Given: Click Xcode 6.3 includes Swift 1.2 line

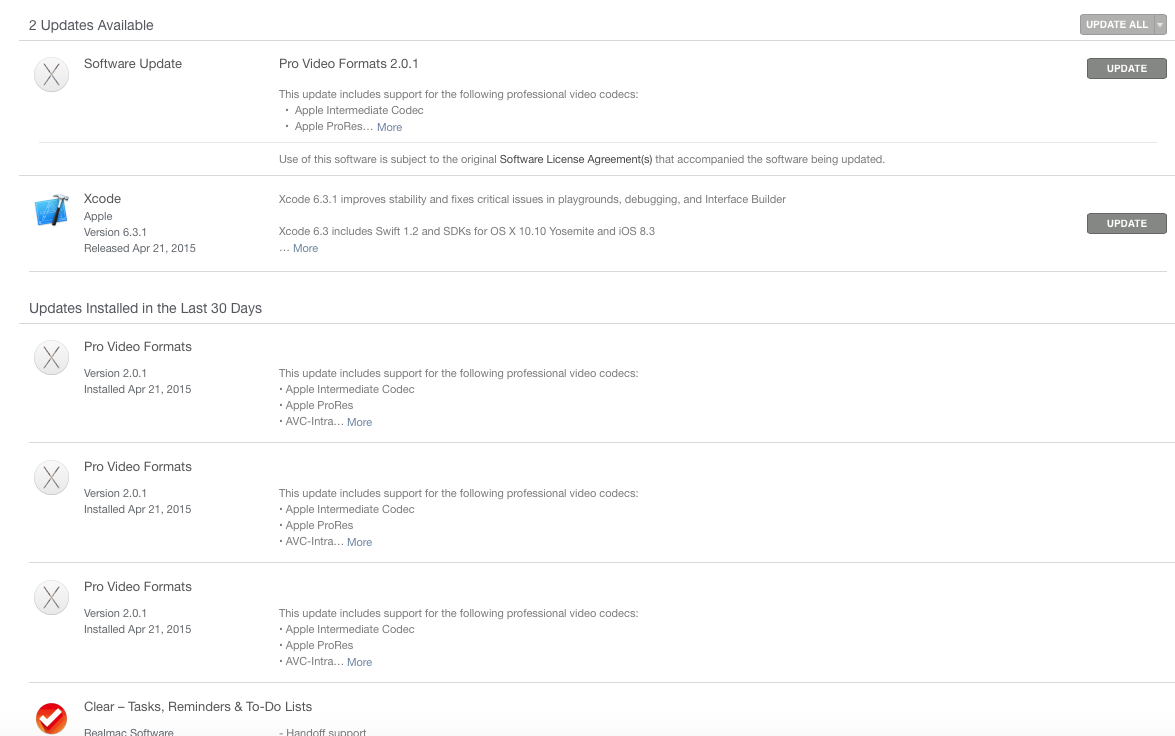Looking at the screenshot, I should (467, 232).
